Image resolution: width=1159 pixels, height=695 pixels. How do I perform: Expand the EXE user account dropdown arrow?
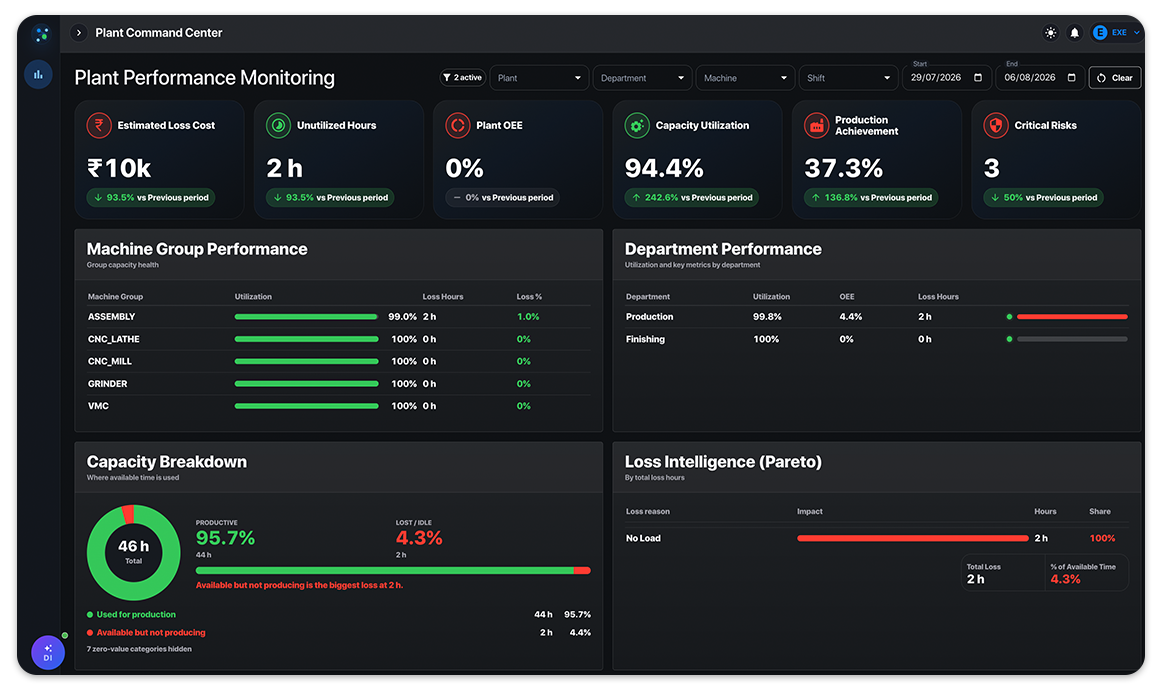pyautogui.click(x=1137, y=33)
